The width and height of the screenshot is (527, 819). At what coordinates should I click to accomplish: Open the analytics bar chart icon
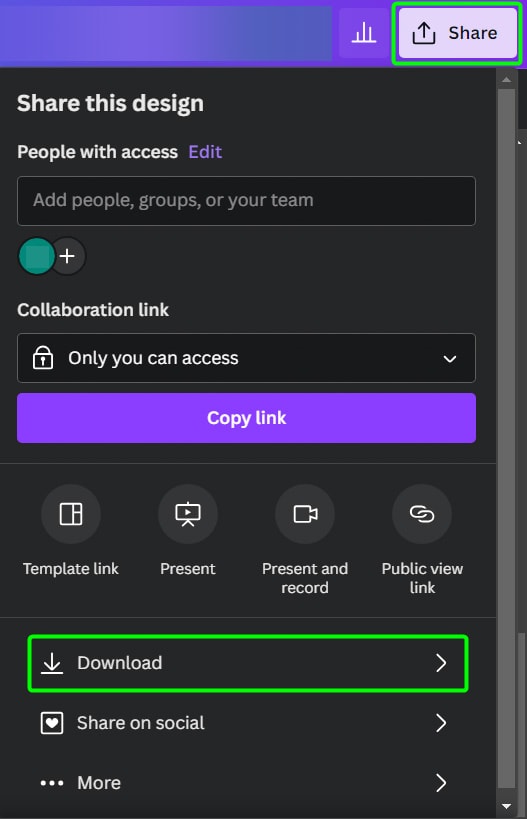click(x=364, y=33)
